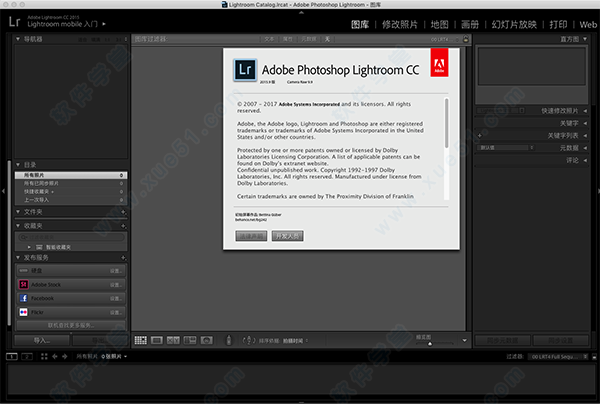This screenshot has height=404, width=600.
Task: Switch to 图库 Library module
Action: 360,24
